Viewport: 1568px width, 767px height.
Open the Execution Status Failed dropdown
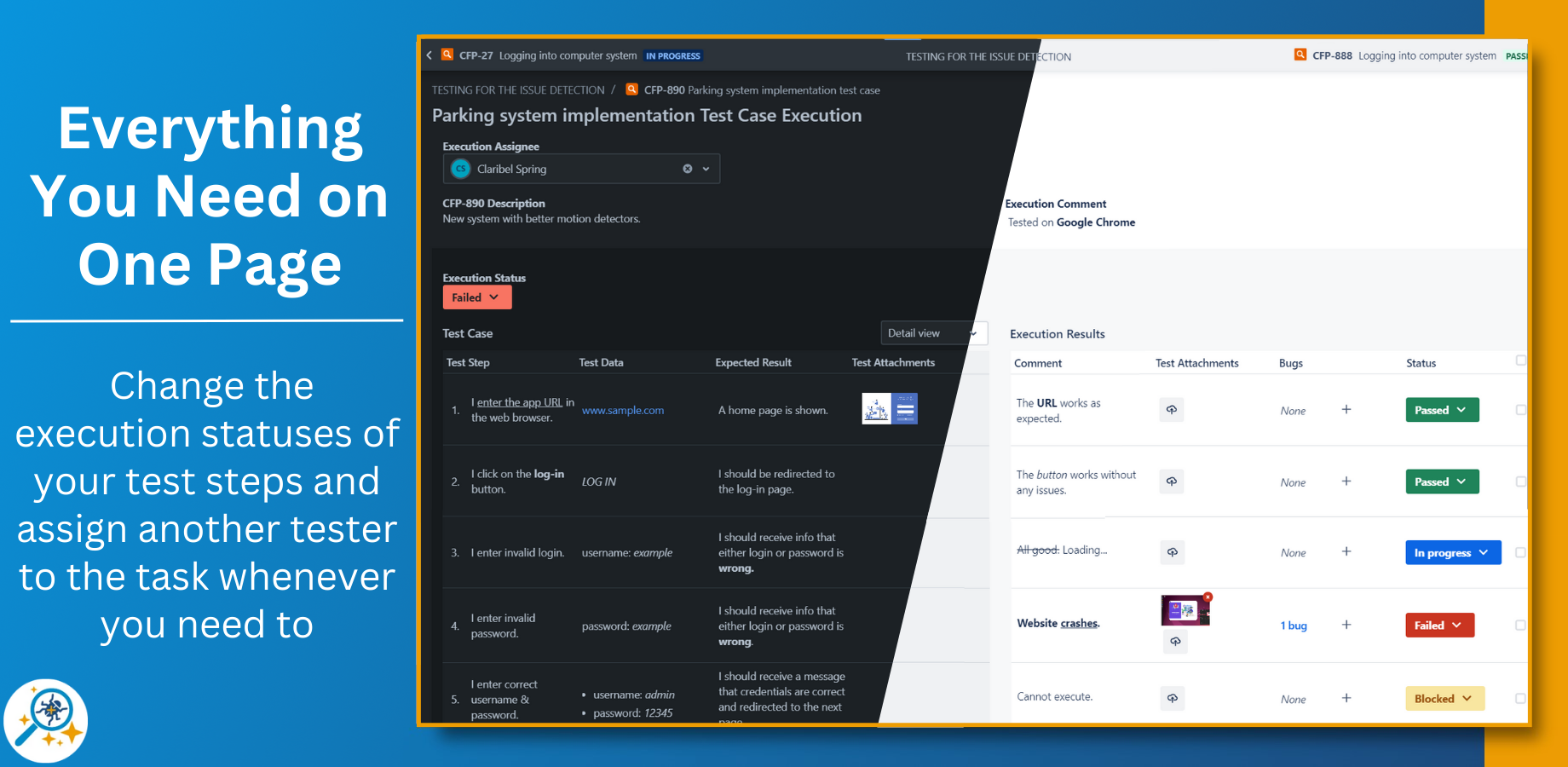click(476, 297)
